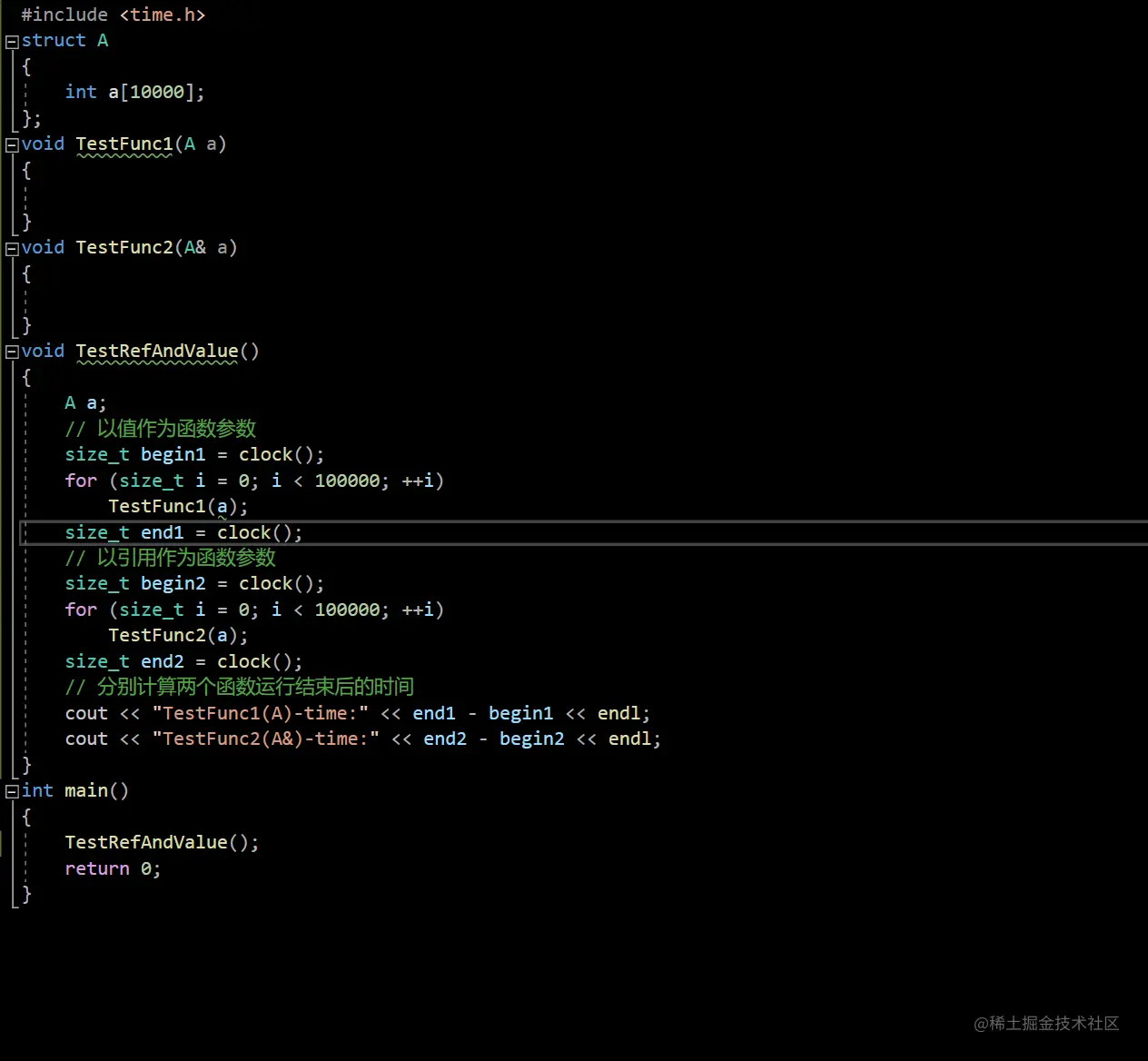
Task: Click the '分别计算两个函数运行结束后的时间' comment
Action: (240, 687)
